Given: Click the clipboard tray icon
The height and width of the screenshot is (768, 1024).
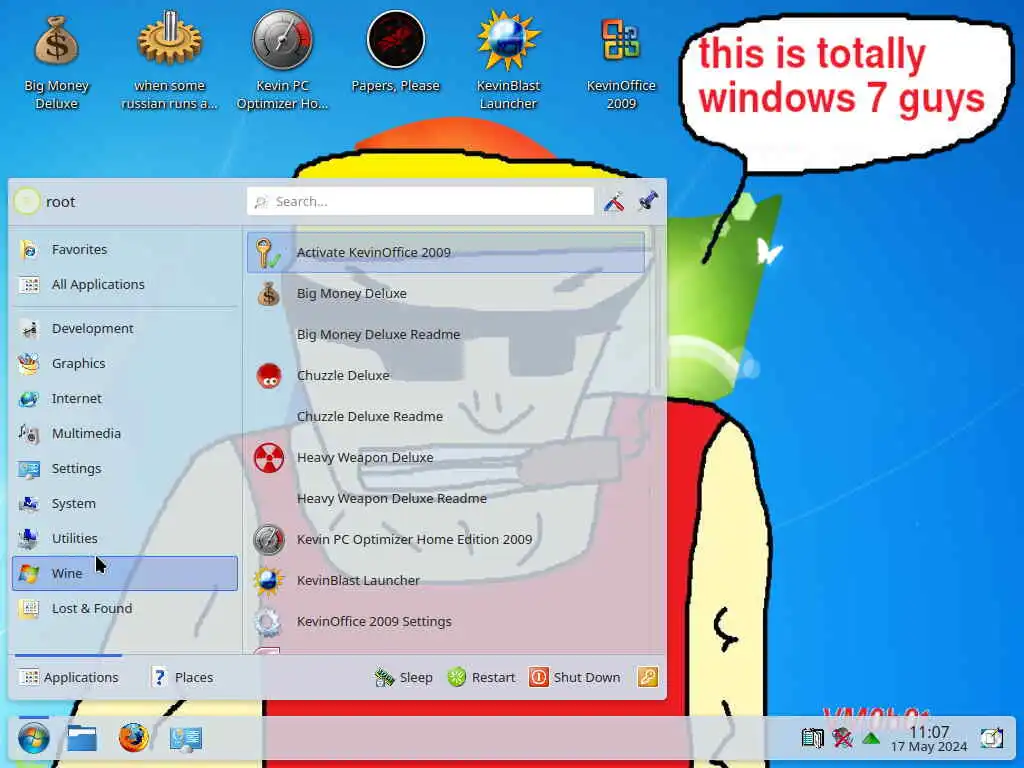Looking at the screenshot, I should point(812,738).
